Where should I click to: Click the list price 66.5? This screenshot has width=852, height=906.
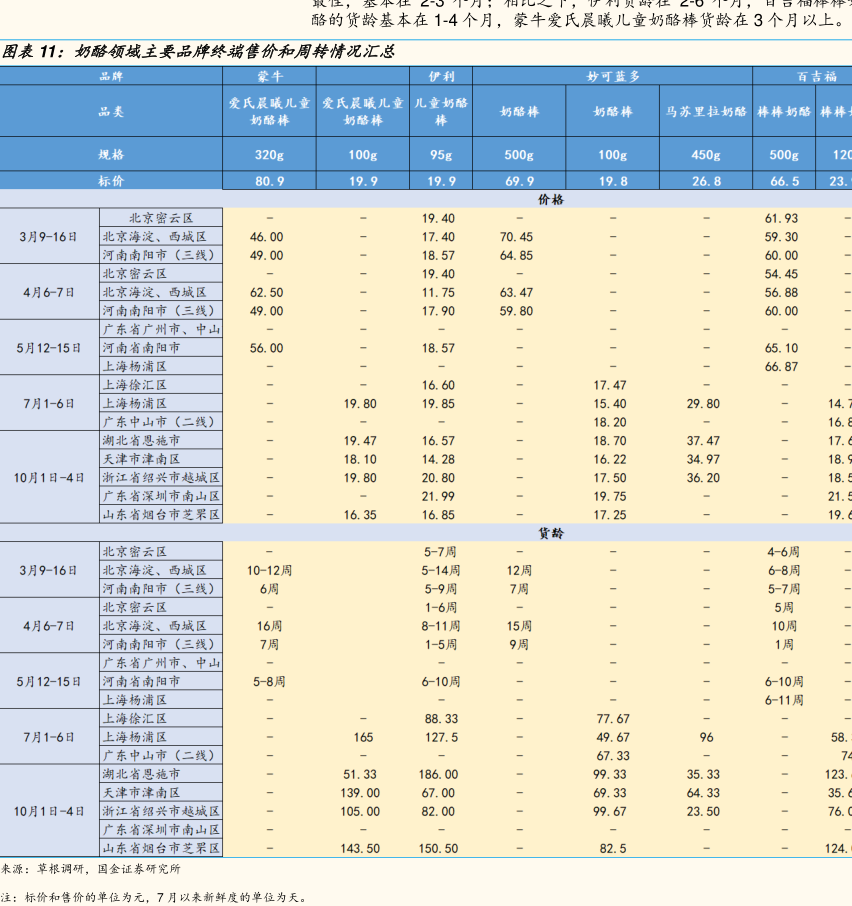[x=784, y=181]
